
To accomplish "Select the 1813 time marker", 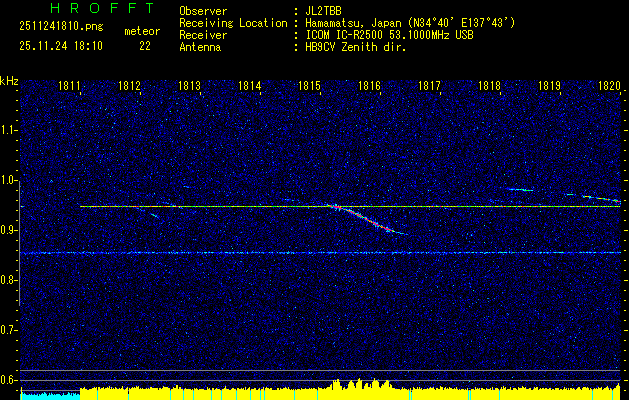I will 189,87.
